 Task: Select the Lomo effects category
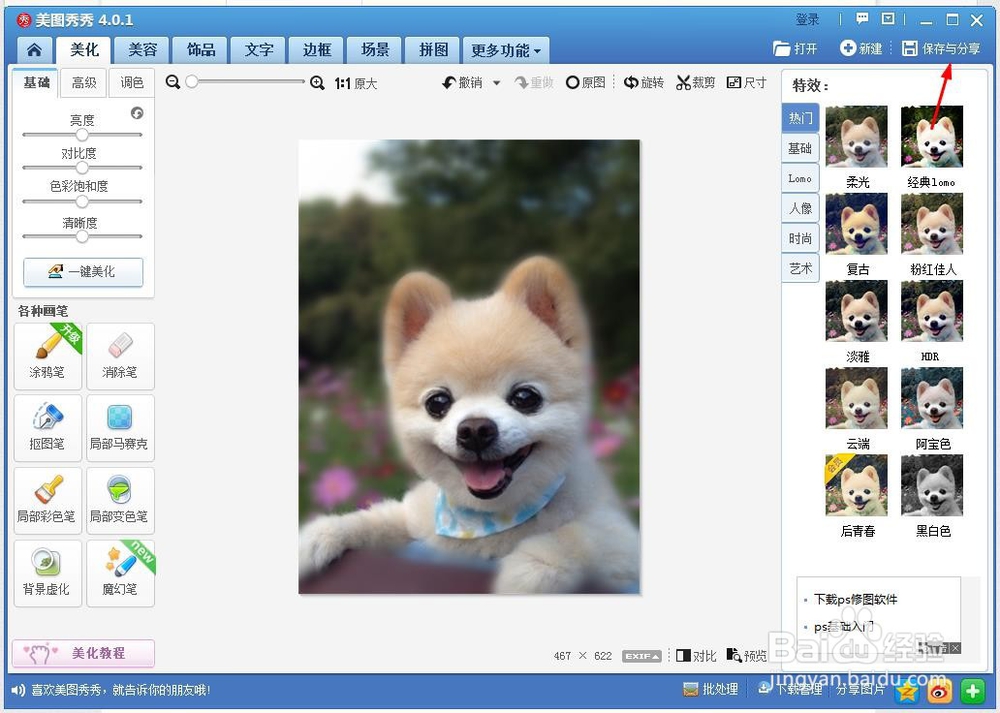click(x=800, y=179)
